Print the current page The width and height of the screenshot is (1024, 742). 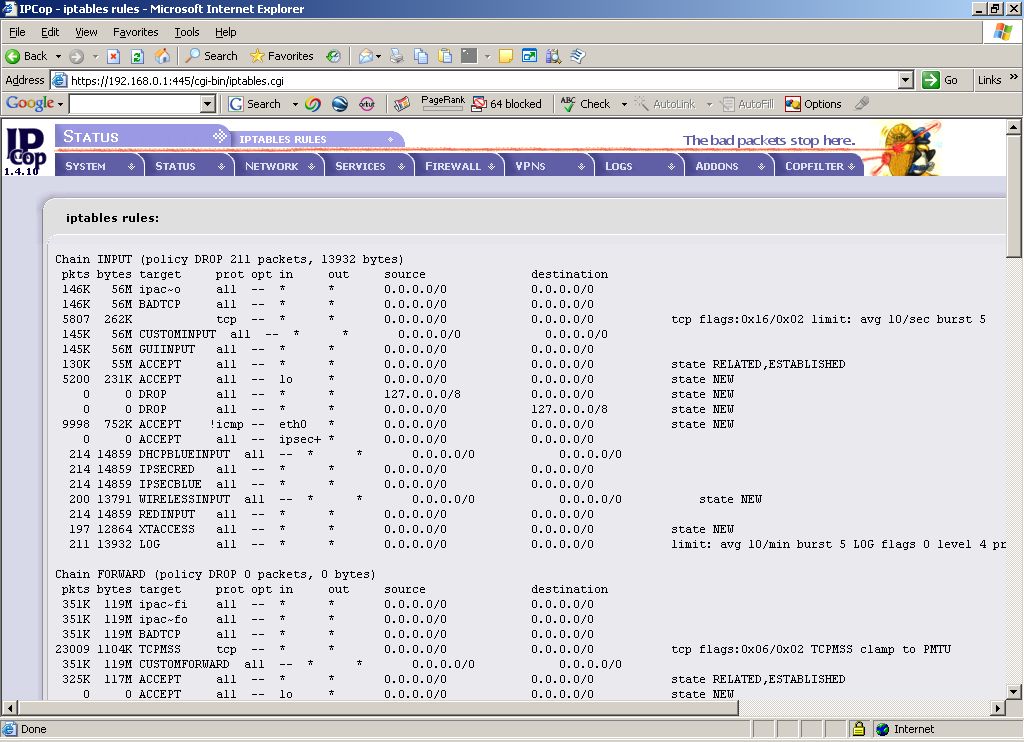point(397,56)
